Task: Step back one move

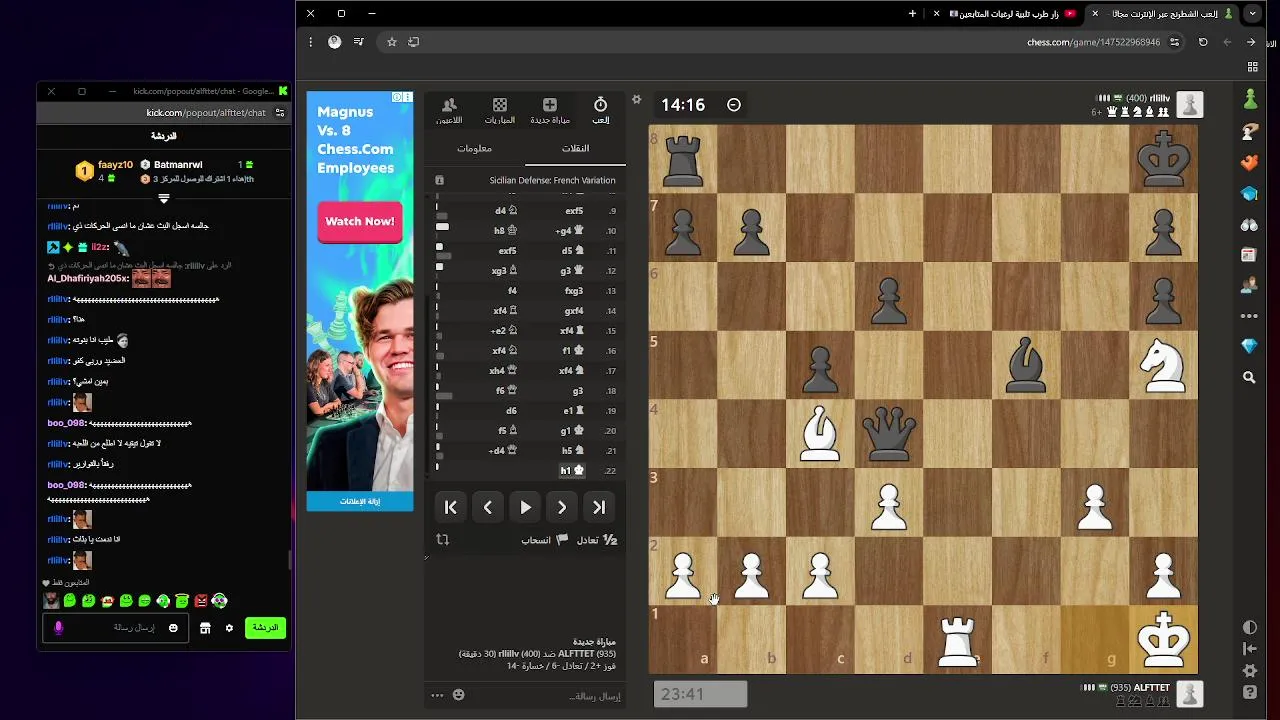Action: [488, 507]
